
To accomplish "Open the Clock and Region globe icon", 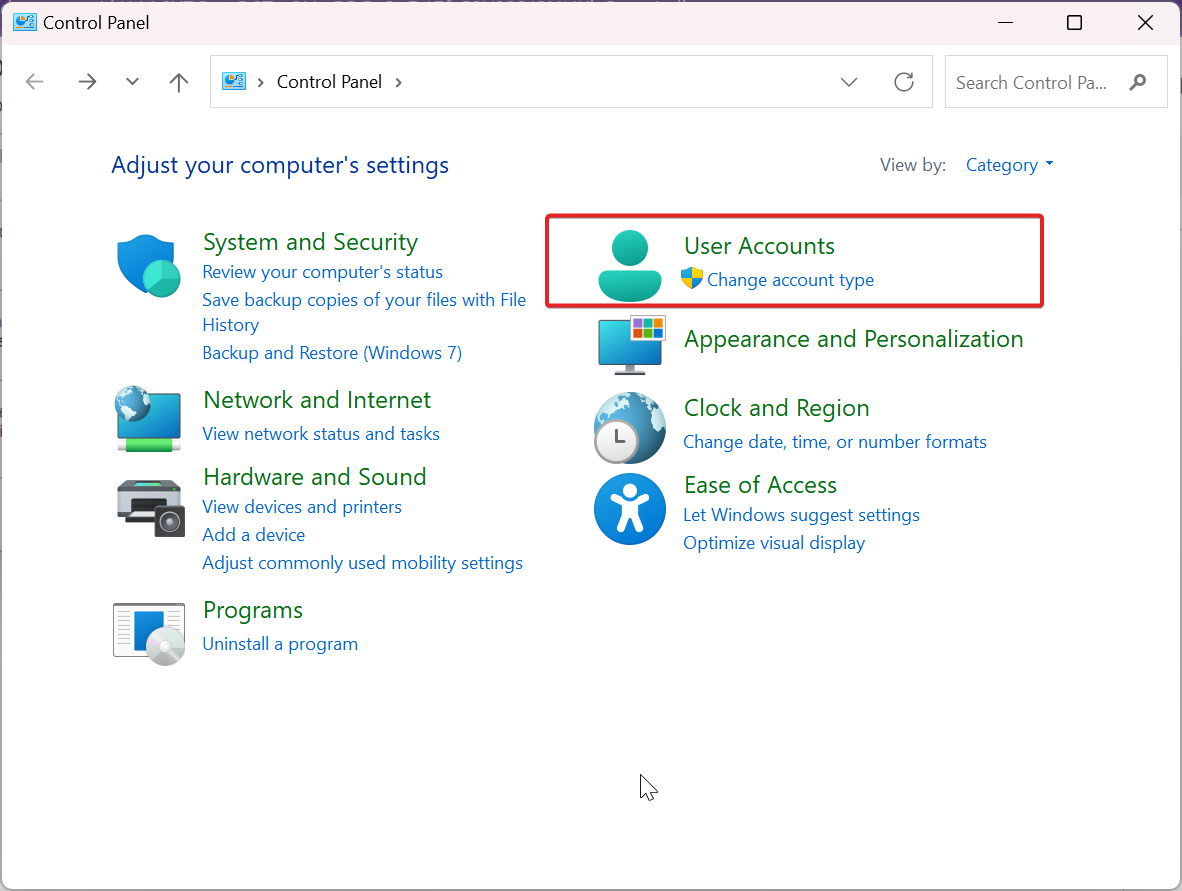I will 629,427.
